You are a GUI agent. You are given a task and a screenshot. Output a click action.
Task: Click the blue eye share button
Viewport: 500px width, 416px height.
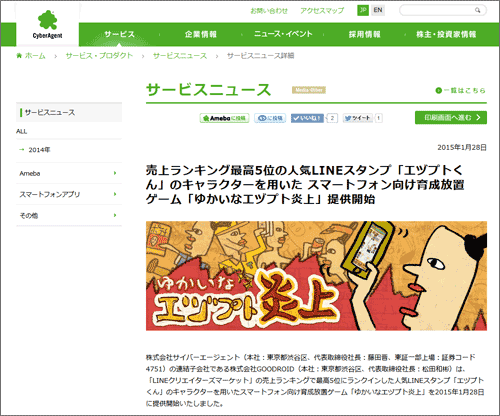click(270, 118)
